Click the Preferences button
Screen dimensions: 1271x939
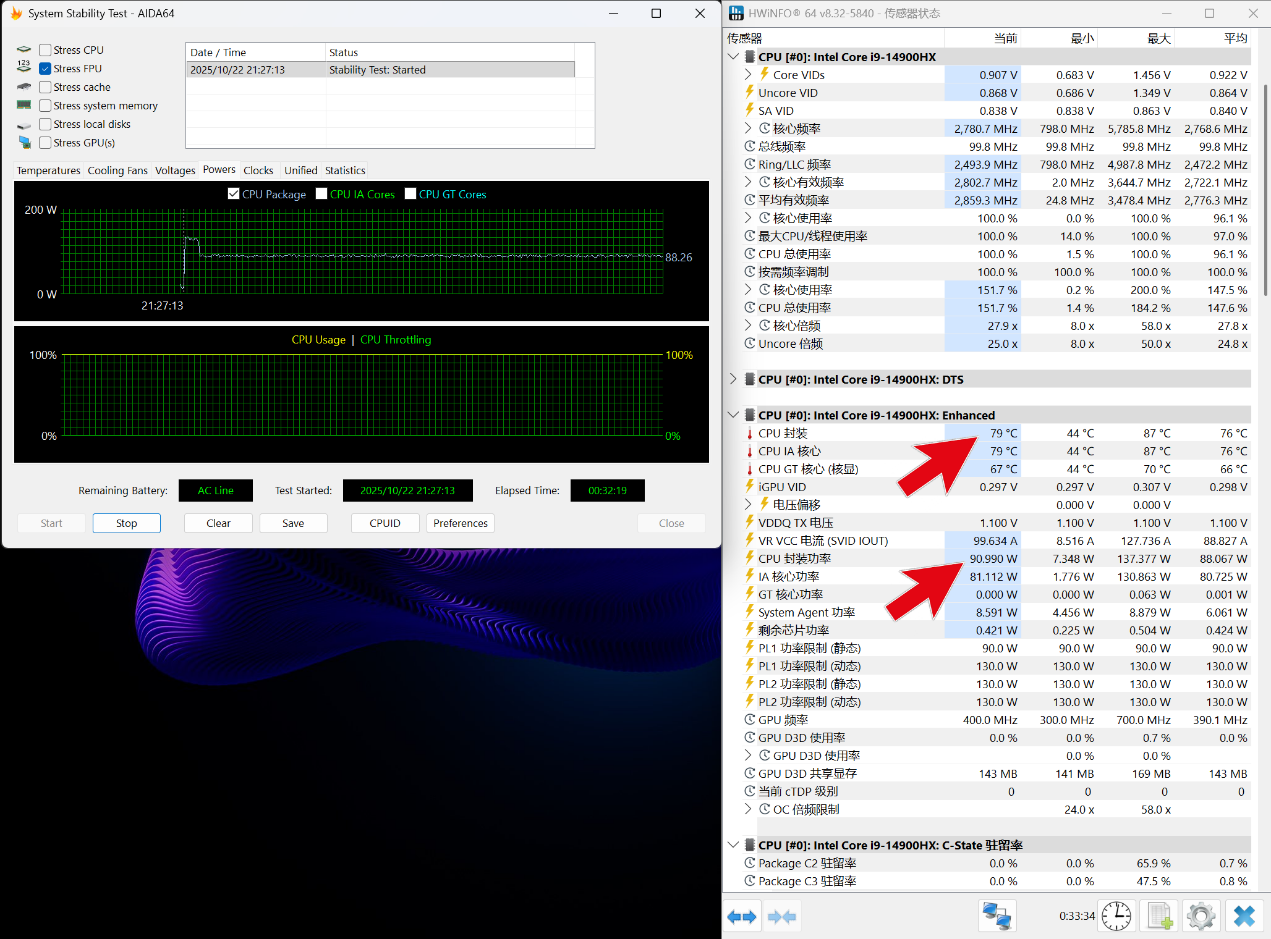[460, 523]
